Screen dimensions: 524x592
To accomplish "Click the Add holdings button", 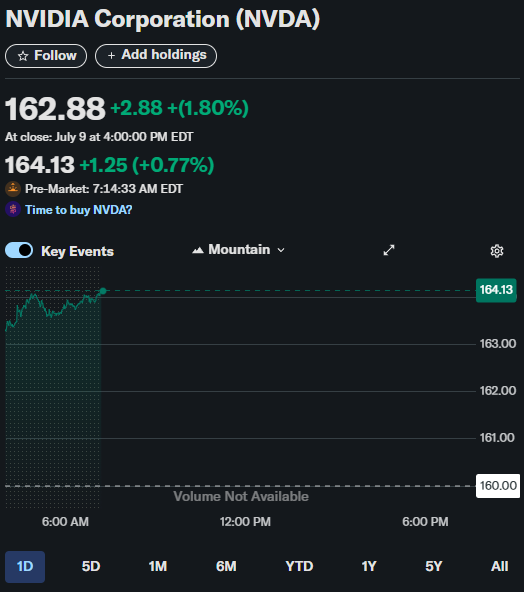I will [x=156, y=56].
